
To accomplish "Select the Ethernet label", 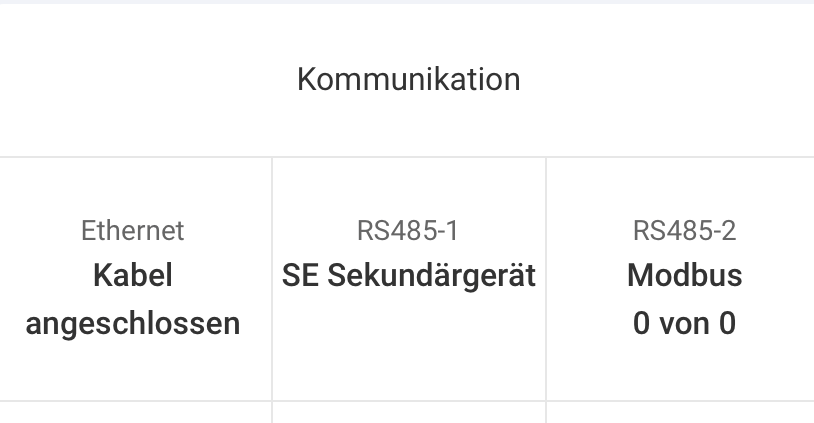I will [133, 231].
